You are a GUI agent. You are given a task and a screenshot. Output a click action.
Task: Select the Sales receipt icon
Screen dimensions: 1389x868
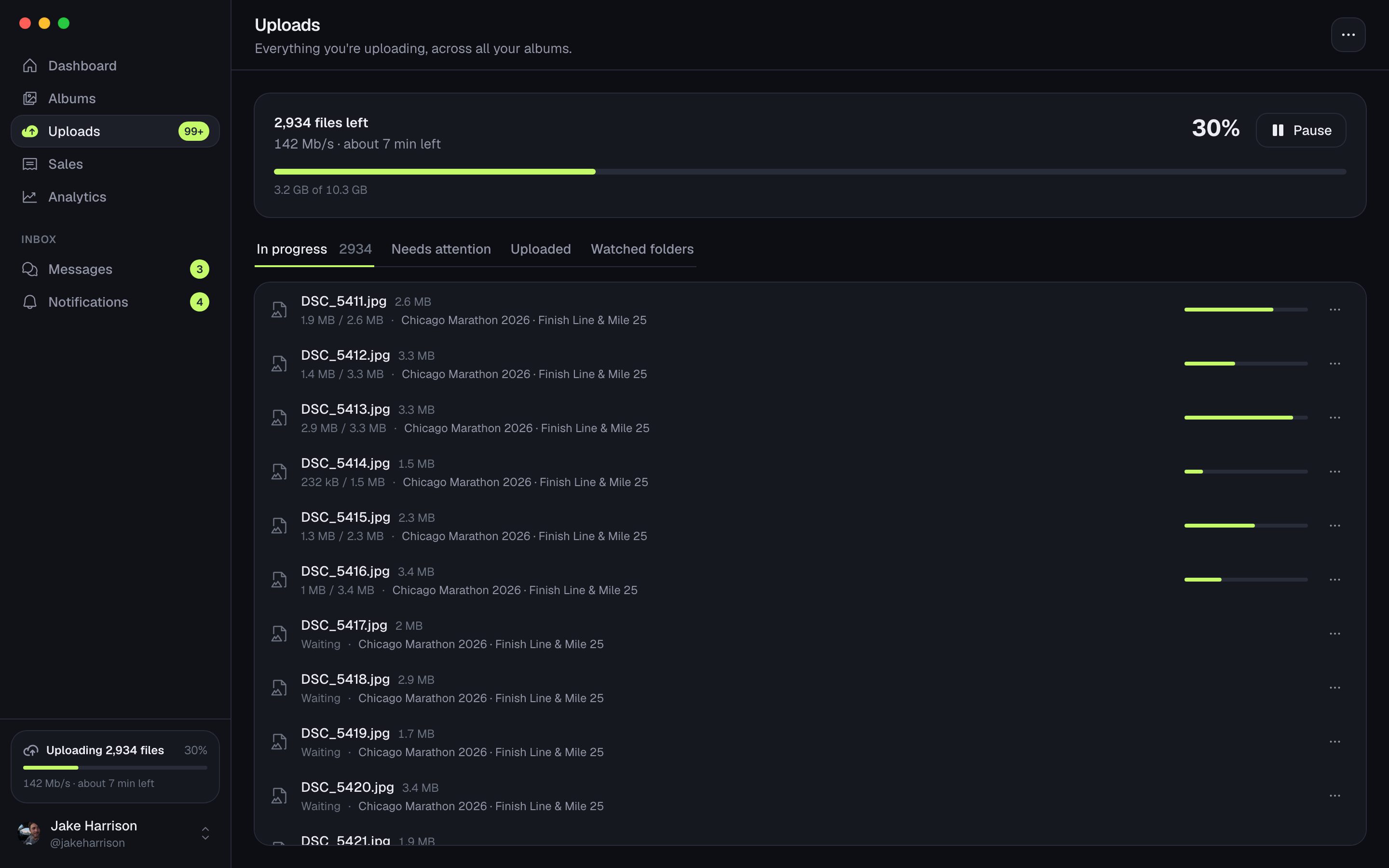pos(30,164)
